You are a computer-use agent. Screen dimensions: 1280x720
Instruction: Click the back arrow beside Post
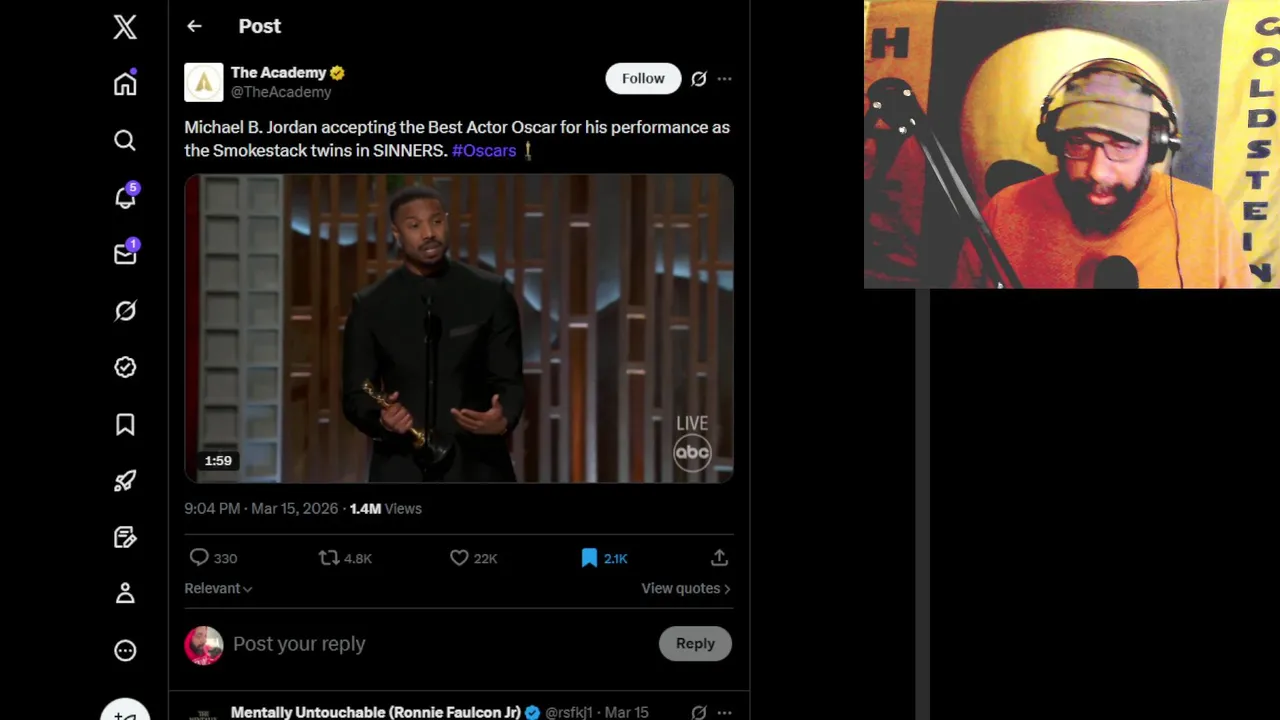(194, 26)
